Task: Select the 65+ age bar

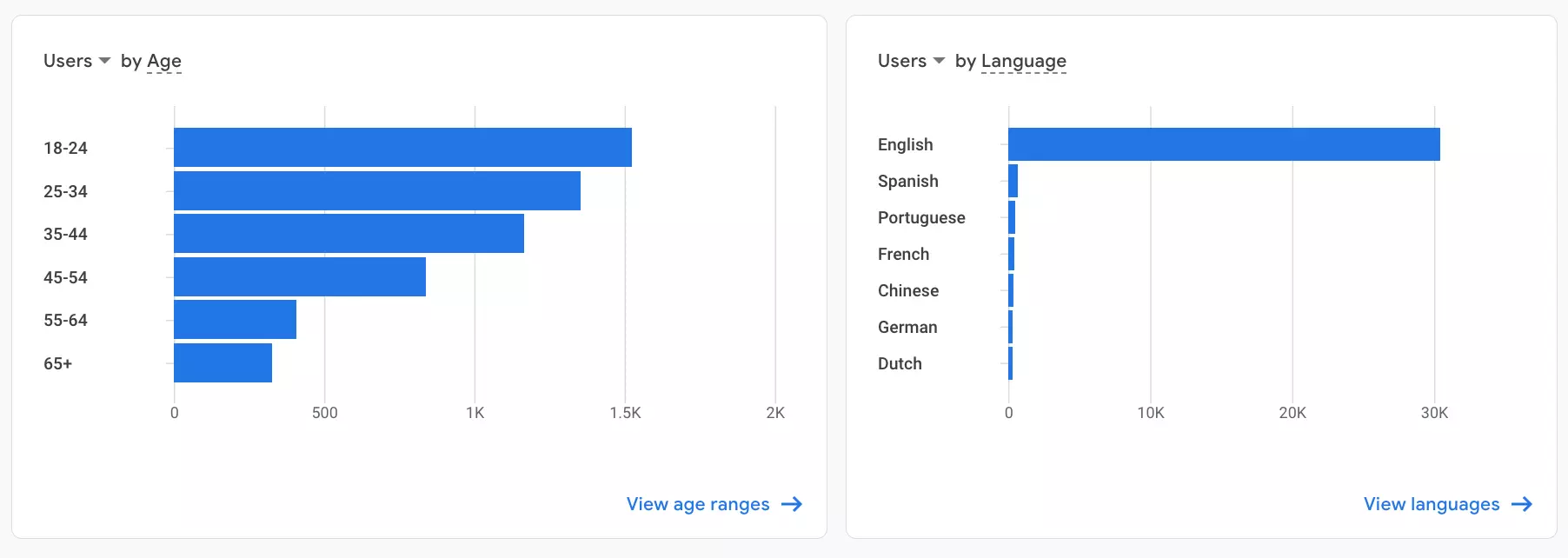Action: 223,362
